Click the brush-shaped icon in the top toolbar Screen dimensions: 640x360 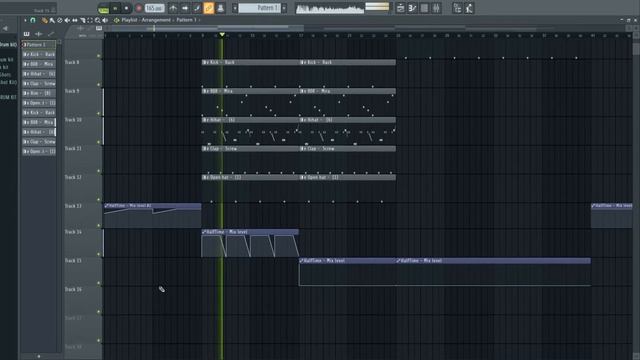click(x=197, y=8)
